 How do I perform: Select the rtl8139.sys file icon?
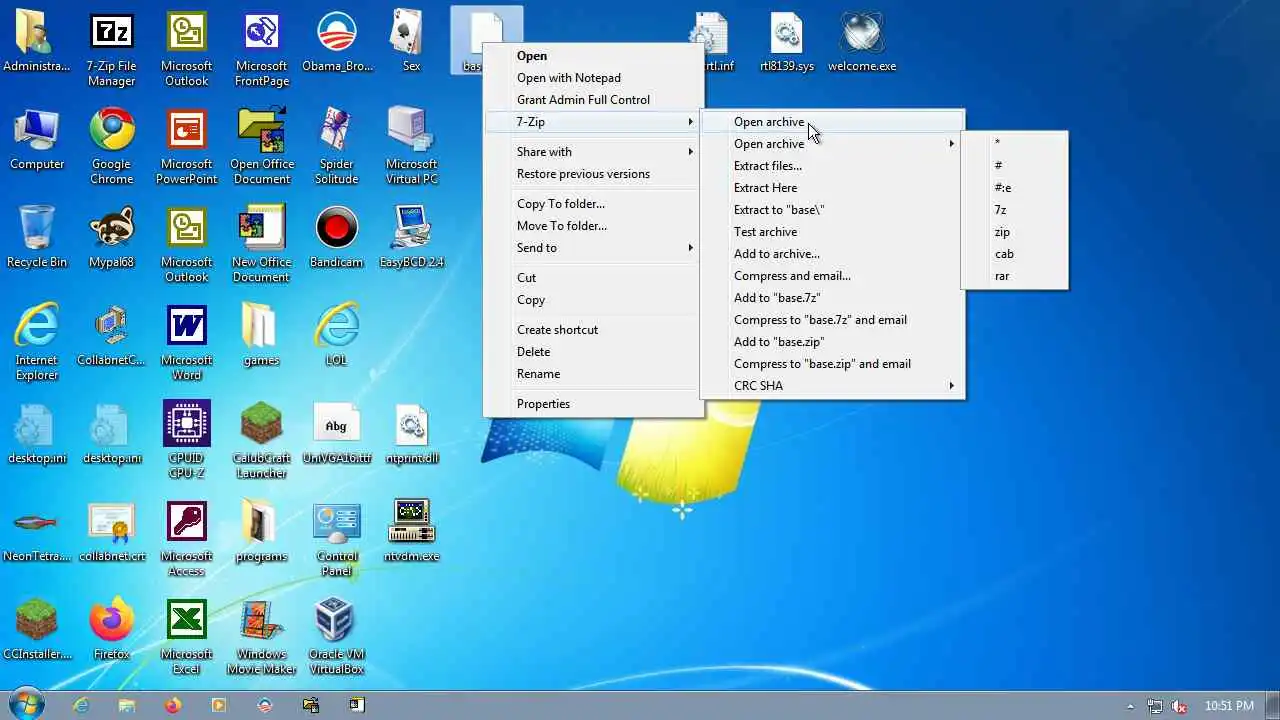(787, 42)
